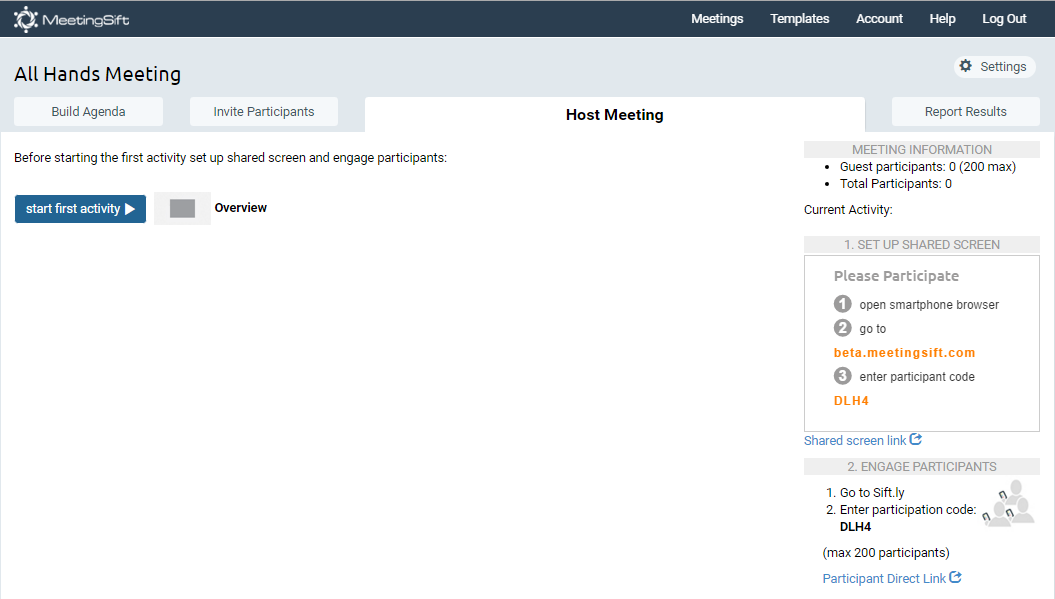Click the MeetingSift logo icon
Screen dimensions: 1055x599
click(26, 19)
